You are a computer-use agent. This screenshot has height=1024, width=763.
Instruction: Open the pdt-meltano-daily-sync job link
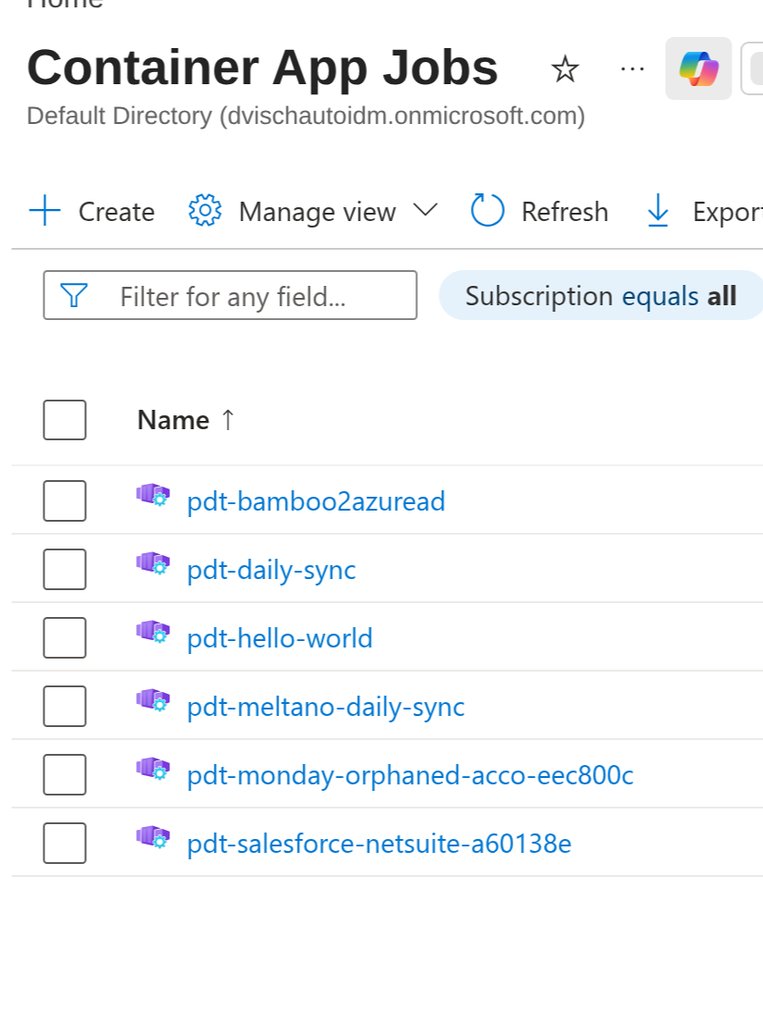[x=325, y=707]
